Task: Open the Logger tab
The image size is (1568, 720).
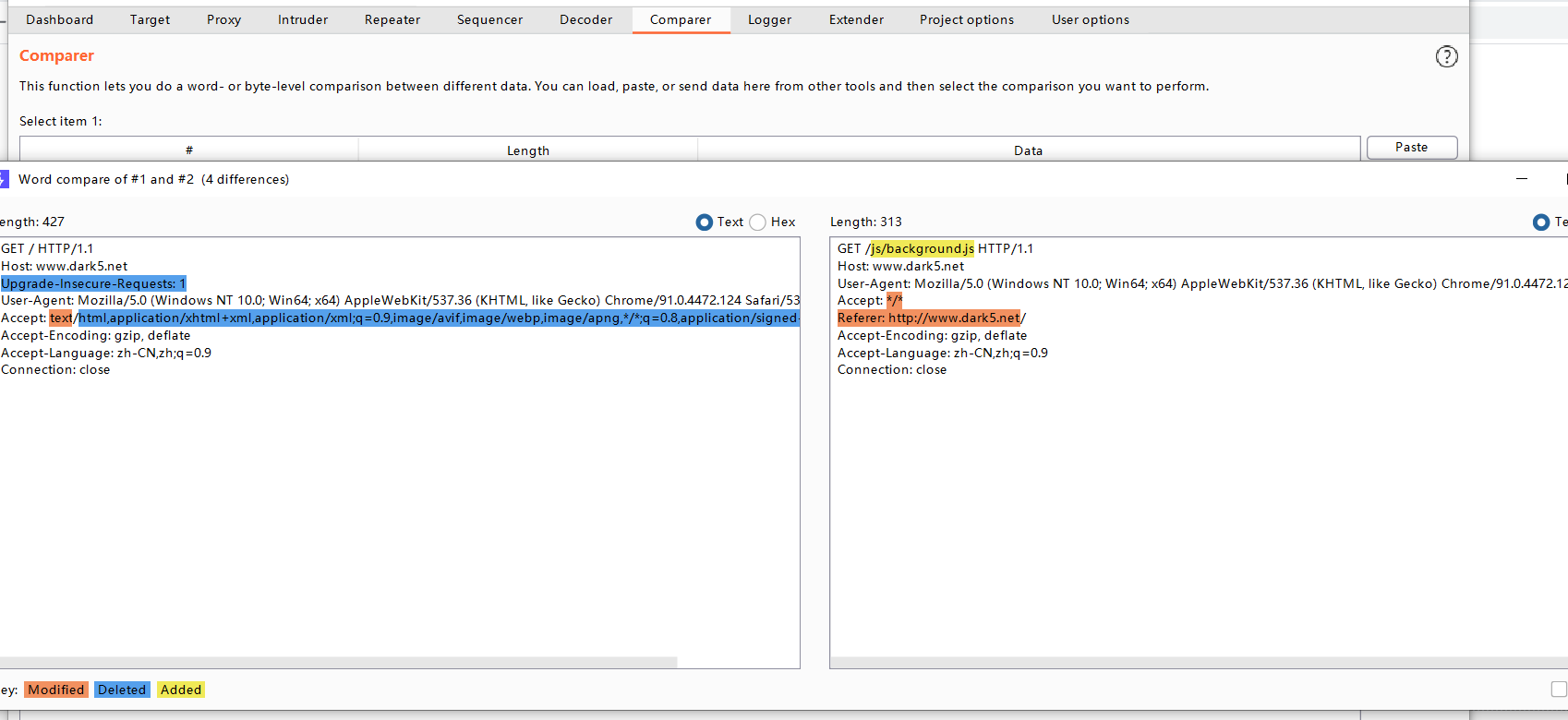Action: pos(770,19)
